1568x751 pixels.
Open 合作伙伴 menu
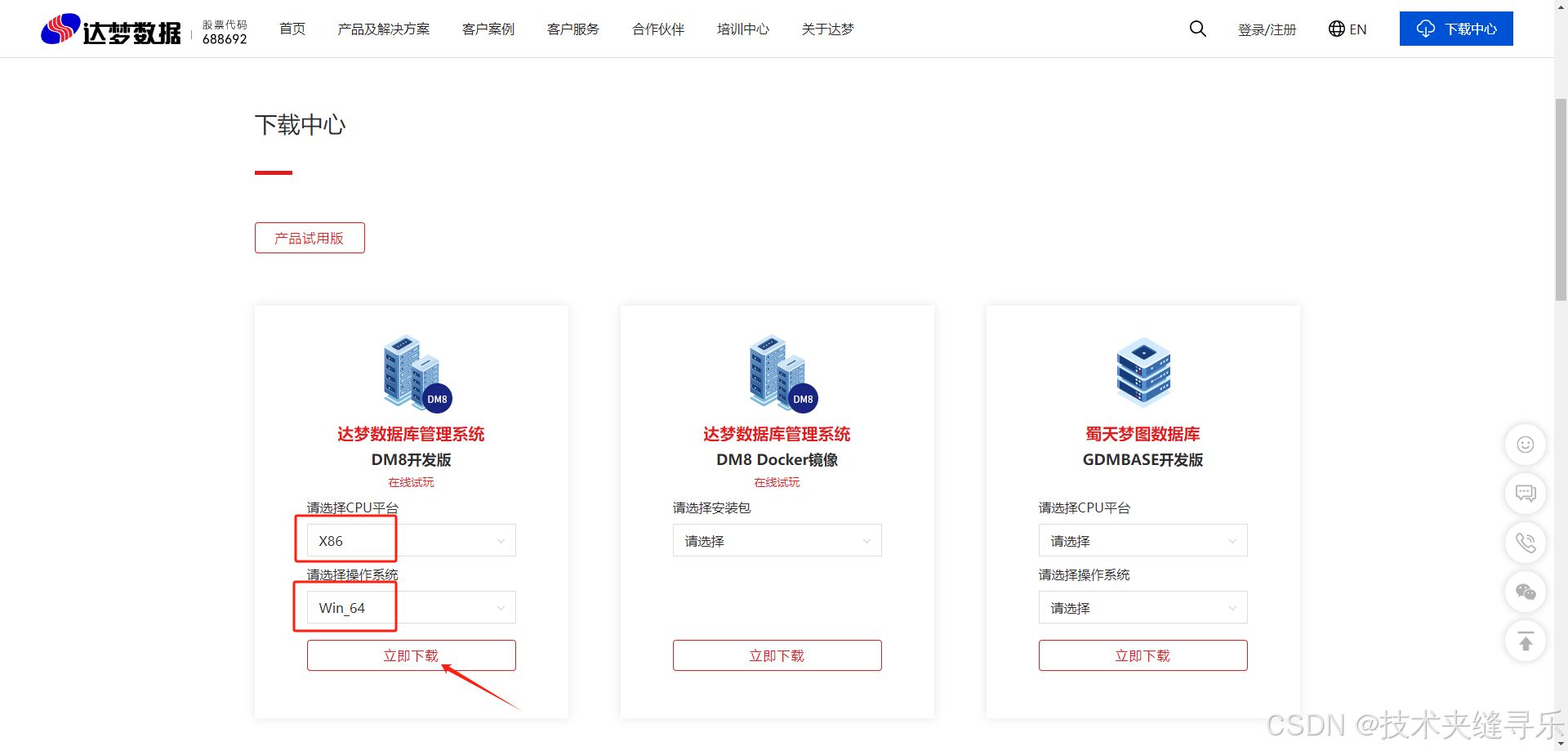point(658,29)
